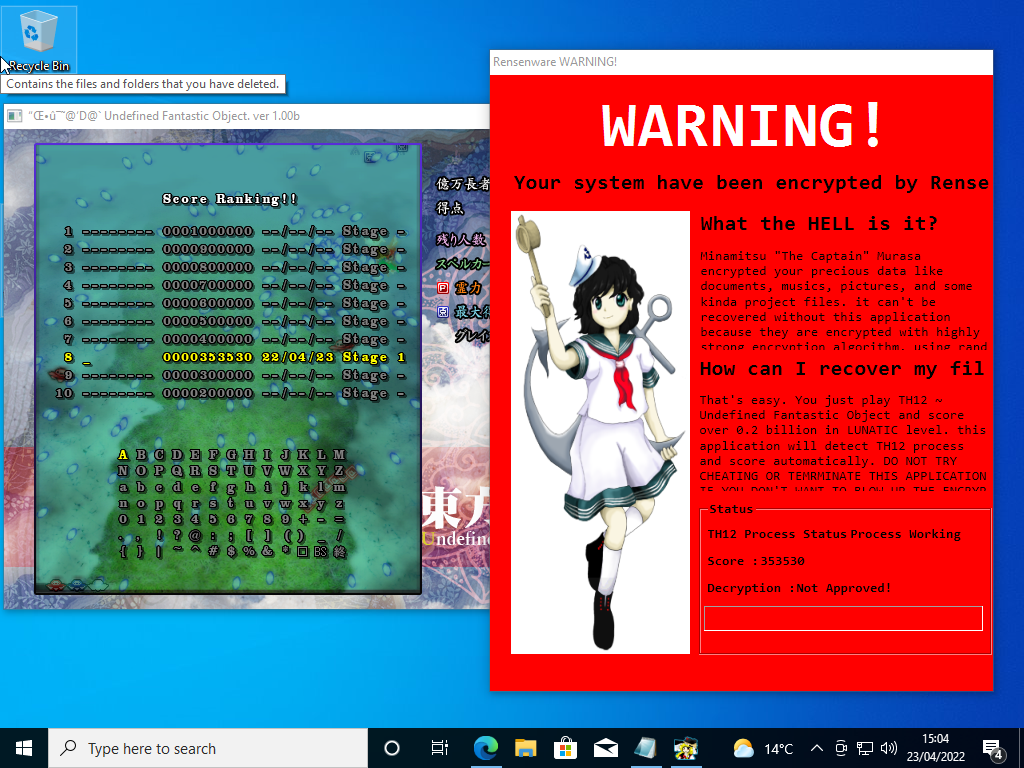Screen dimensions: 1024x768
Task: Open Microsoft Store from the taskbar
Action: (566, 747)
